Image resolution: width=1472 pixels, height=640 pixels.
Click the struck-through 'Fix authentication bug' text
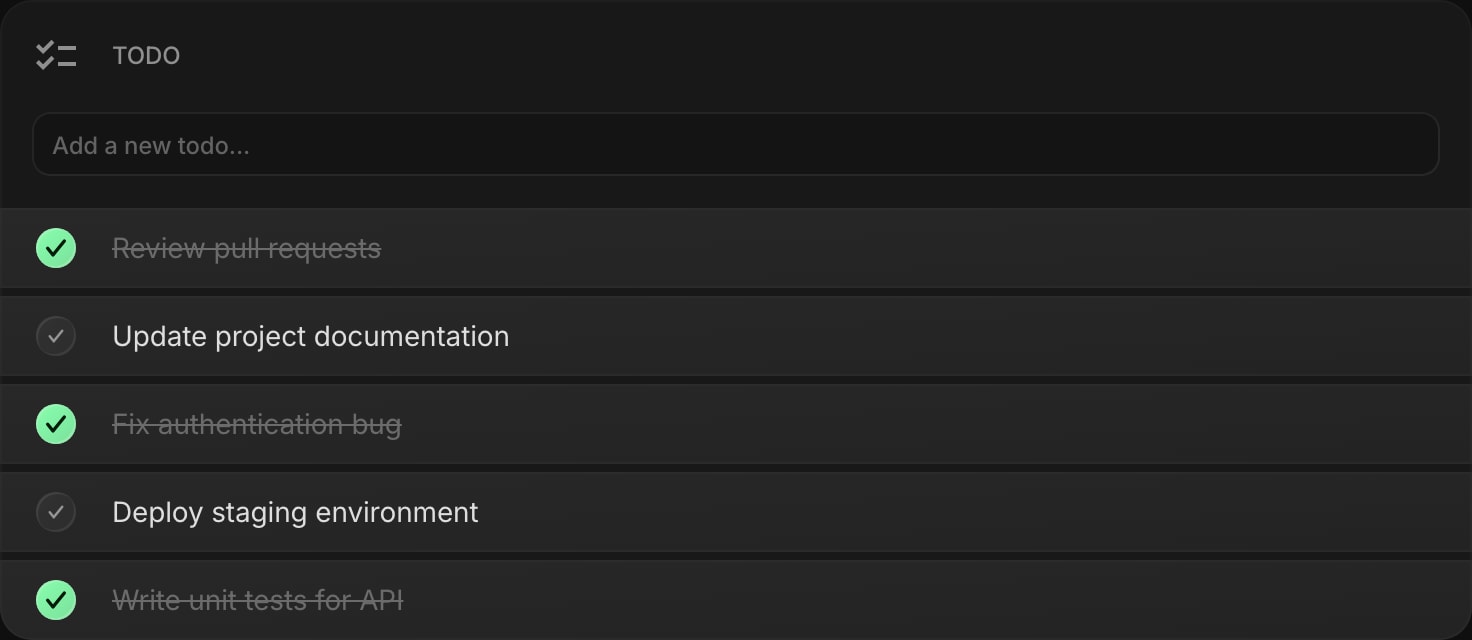(257, 424)
